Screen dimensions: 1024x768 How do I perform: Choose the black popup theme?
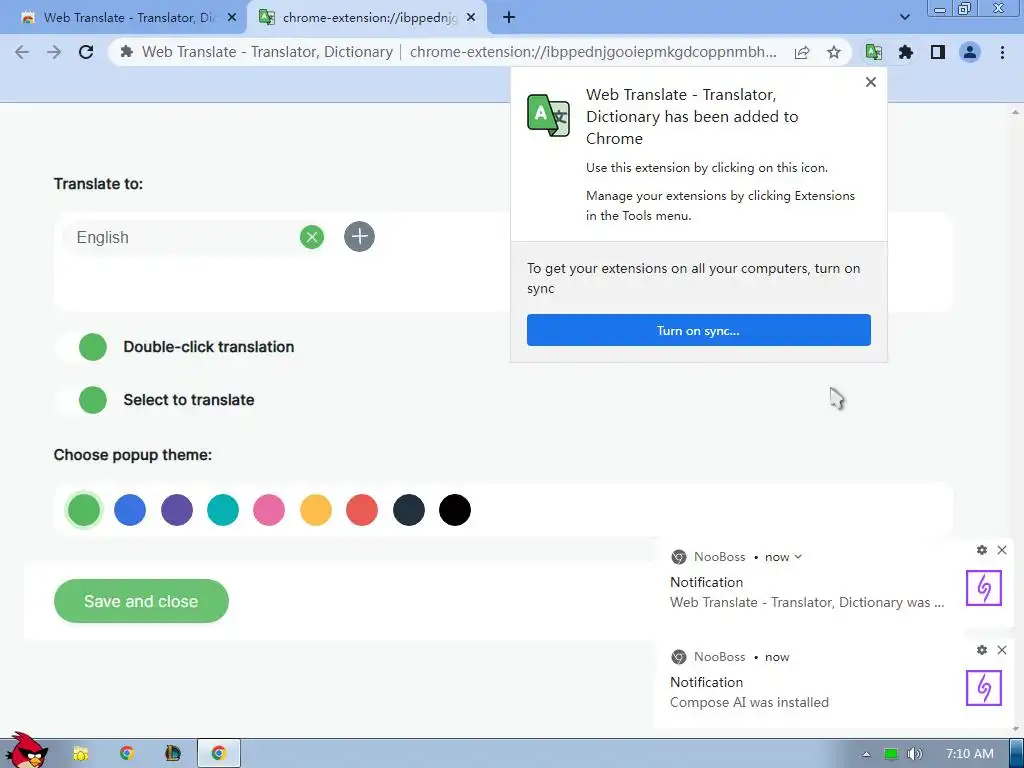[x=455, y=510]
